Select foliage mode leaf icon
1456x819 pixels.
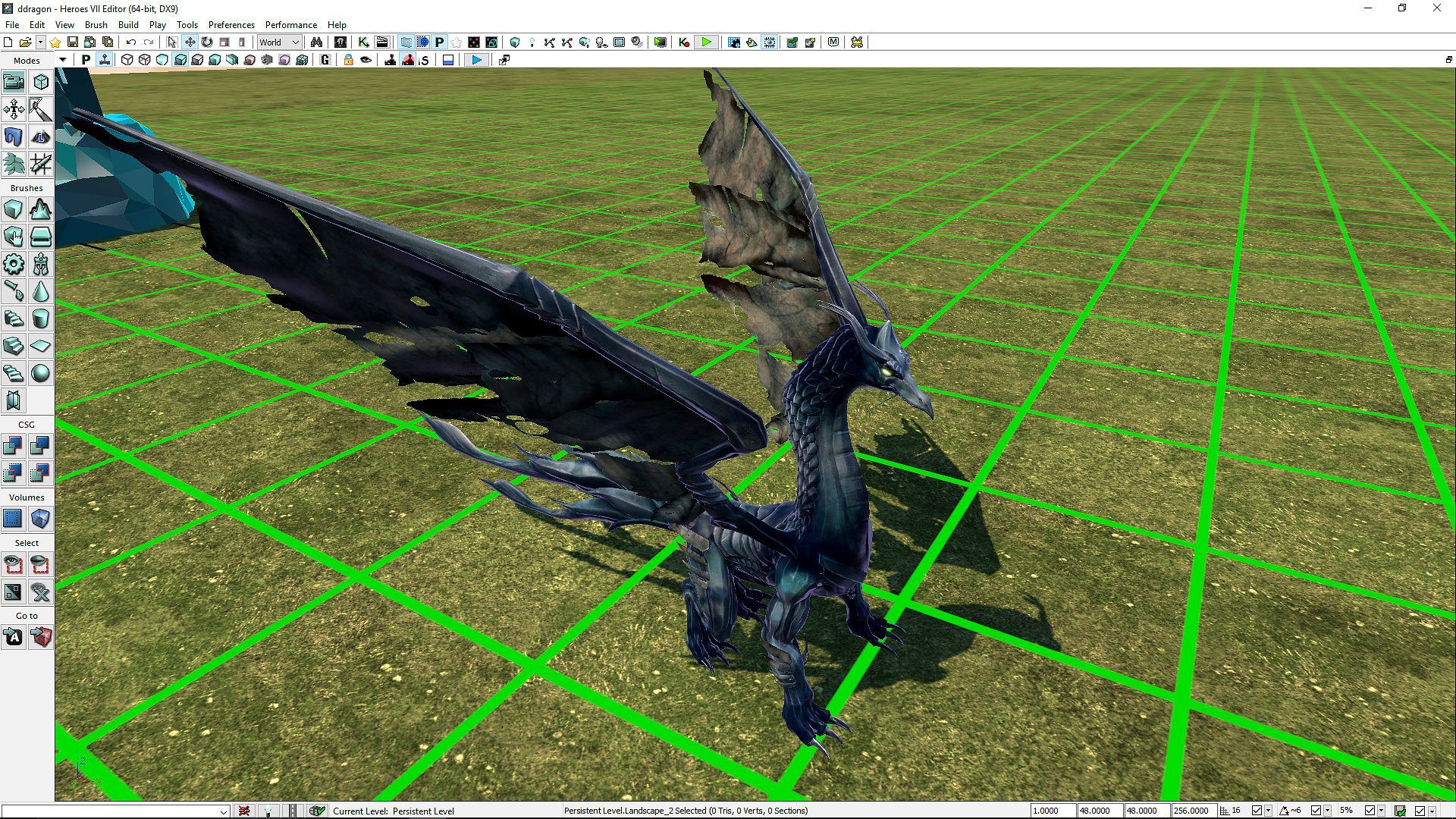[14, 164]
